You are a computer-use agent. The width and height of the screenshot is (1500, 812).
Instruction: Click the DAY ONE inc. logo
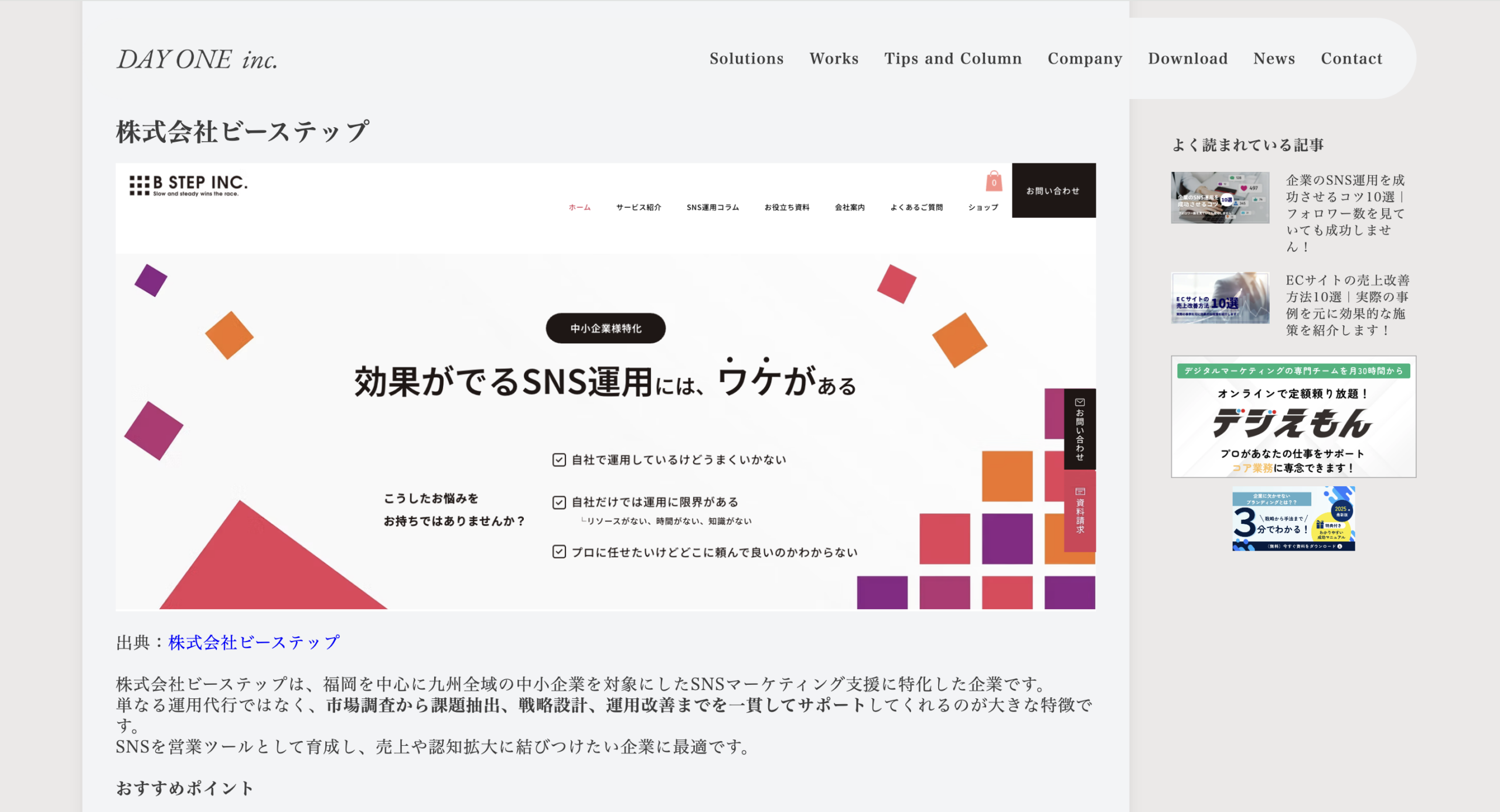[x=197, y=59]
